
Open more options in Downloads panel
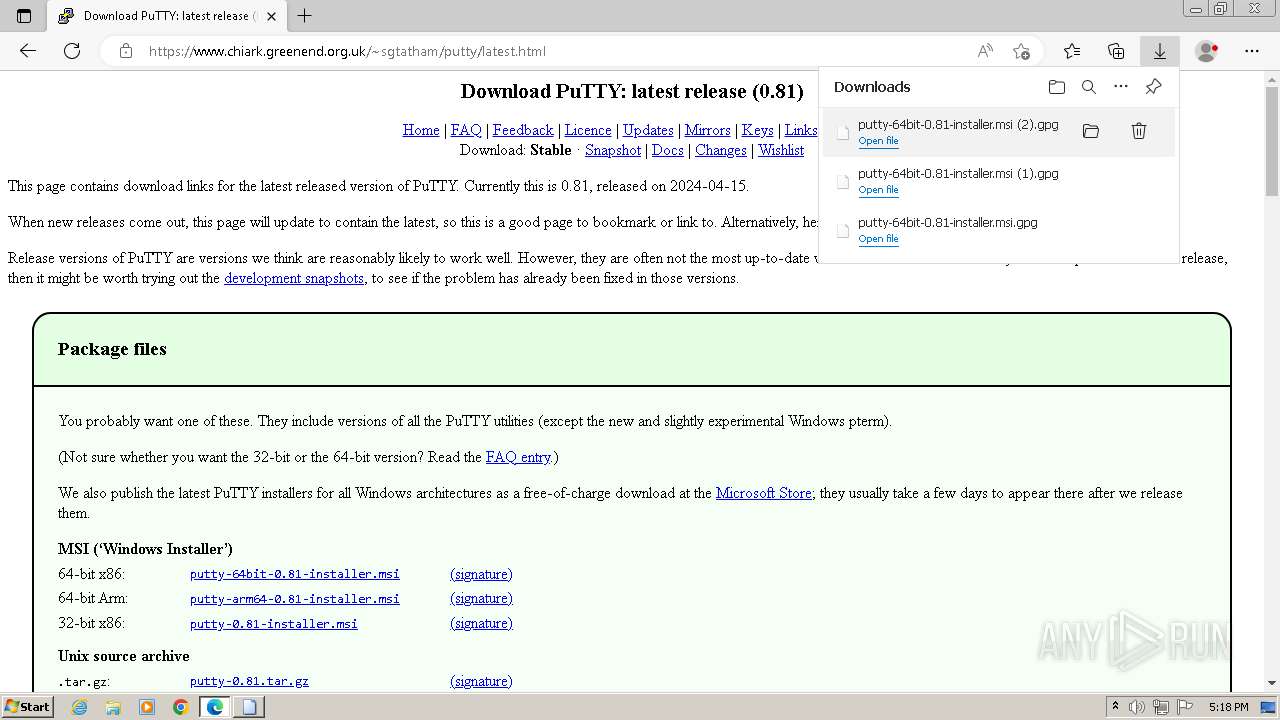[1121, 87]
